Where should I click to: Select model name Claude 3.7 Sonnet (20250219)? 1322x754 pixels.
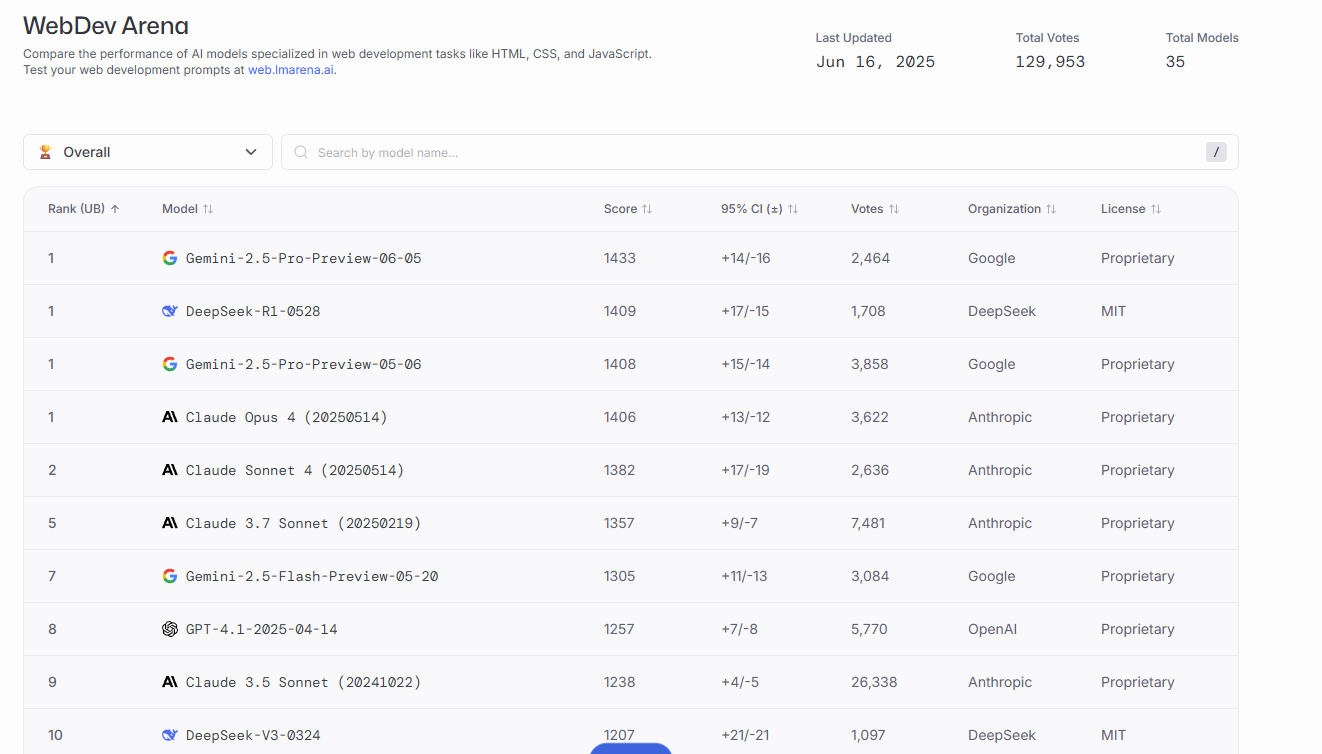pyautogui.click(x=304, y=523)
